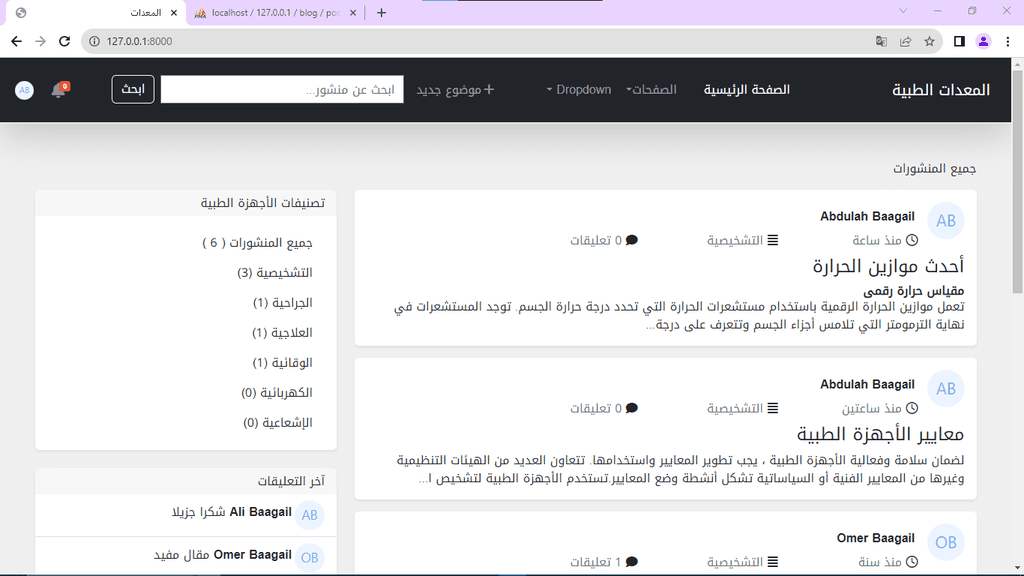Click clock icon next to منذ ساعة

point(912,240)
